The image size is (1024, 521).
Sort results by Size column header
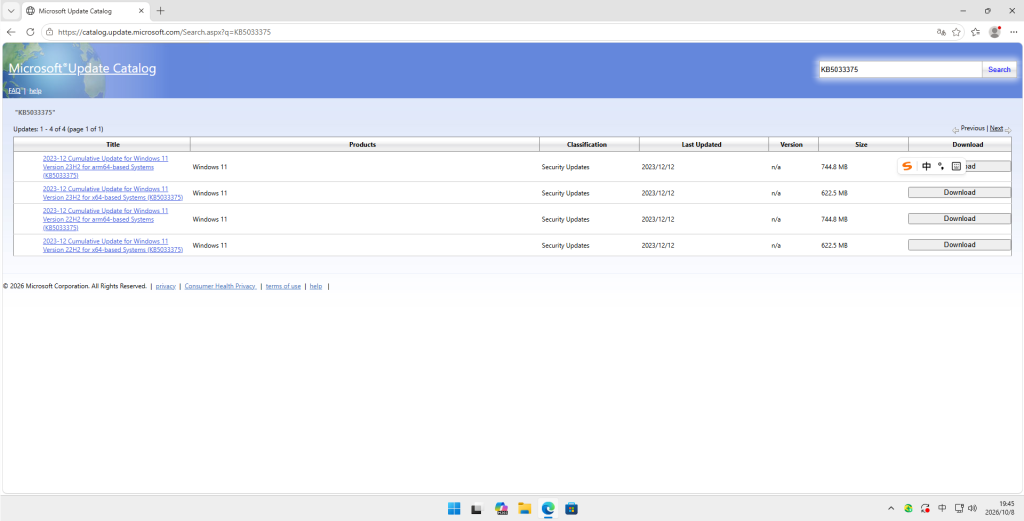861,144
